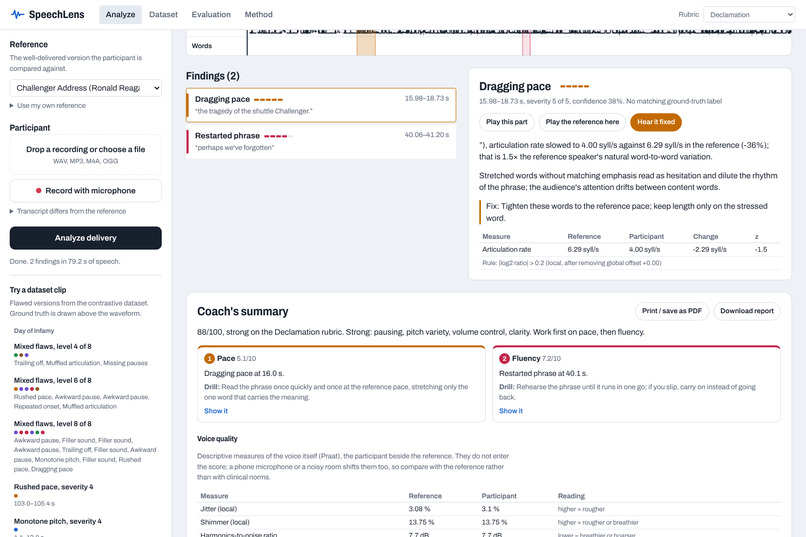This screenshot has width=806, height=537.
Task: Expand Use my own reference
Action: click(48, 105)
